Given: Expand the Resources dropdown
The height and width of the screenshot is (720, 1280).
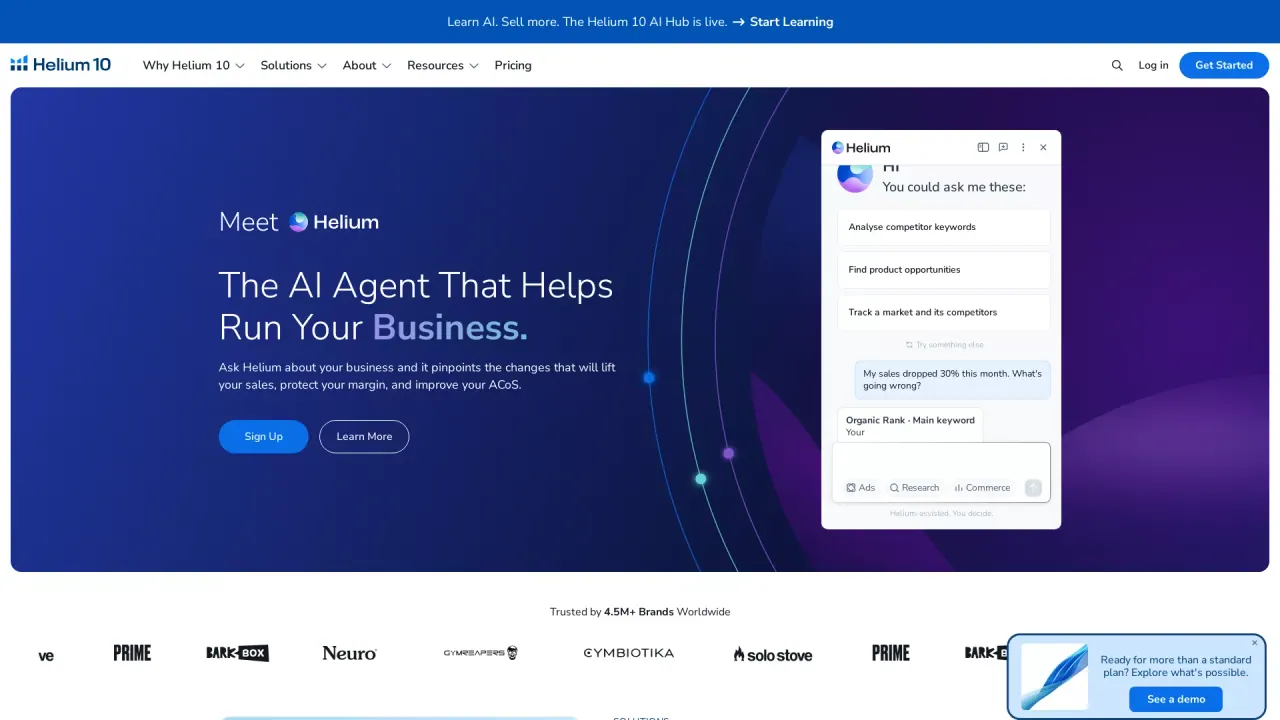Looking at the screenshot, I should click(x=442, y=65).
